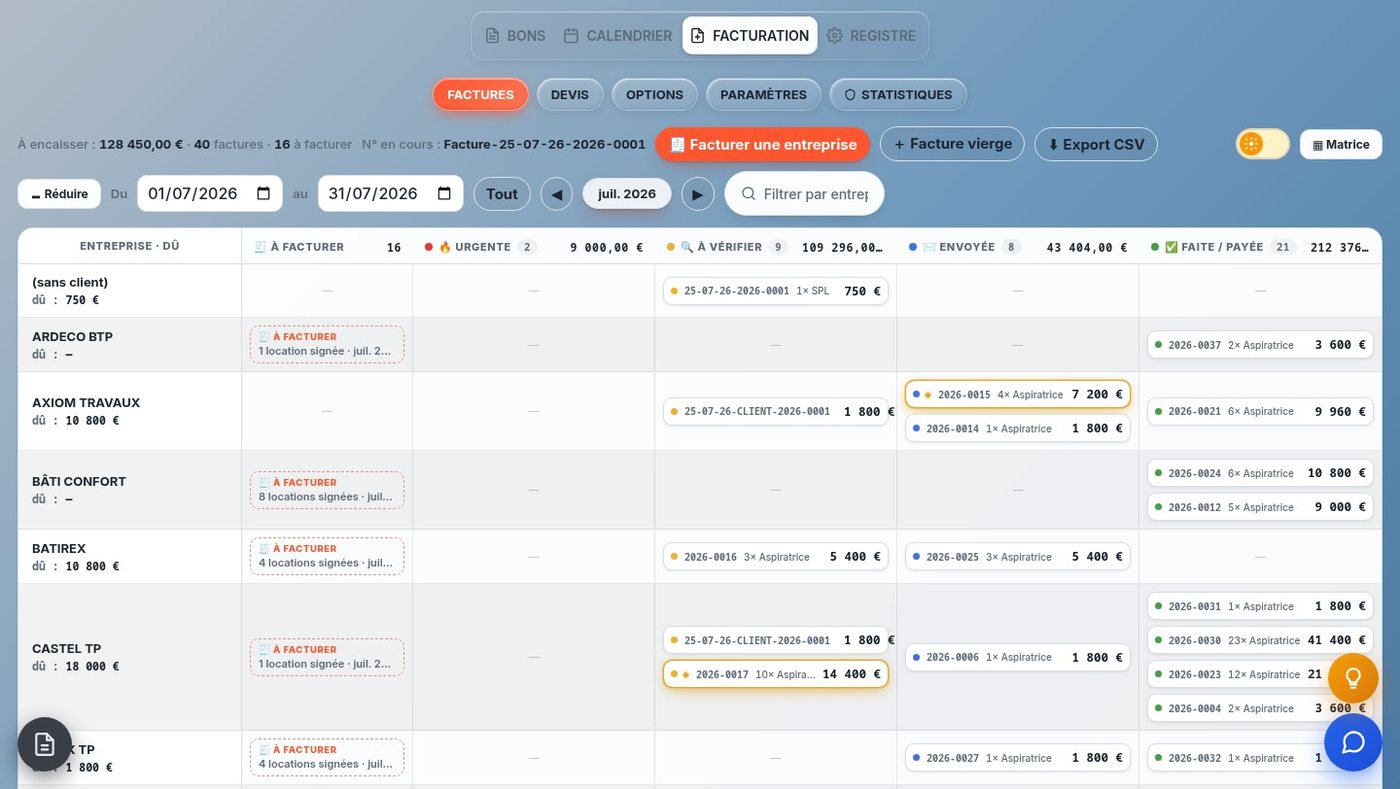Click the juil. 2026 month label
The width and height of the screenshot is (1400, 789).
627,194
